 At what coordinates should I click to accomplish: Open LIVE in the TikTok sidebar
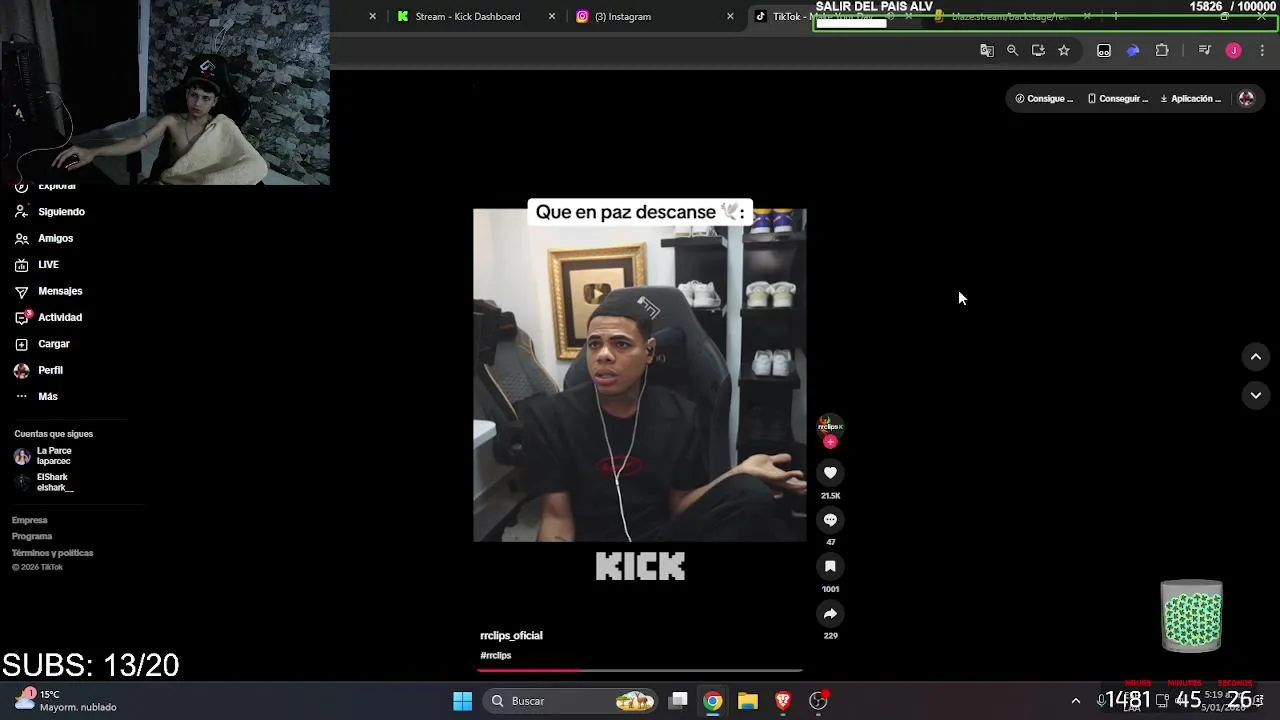coord(37,265)
